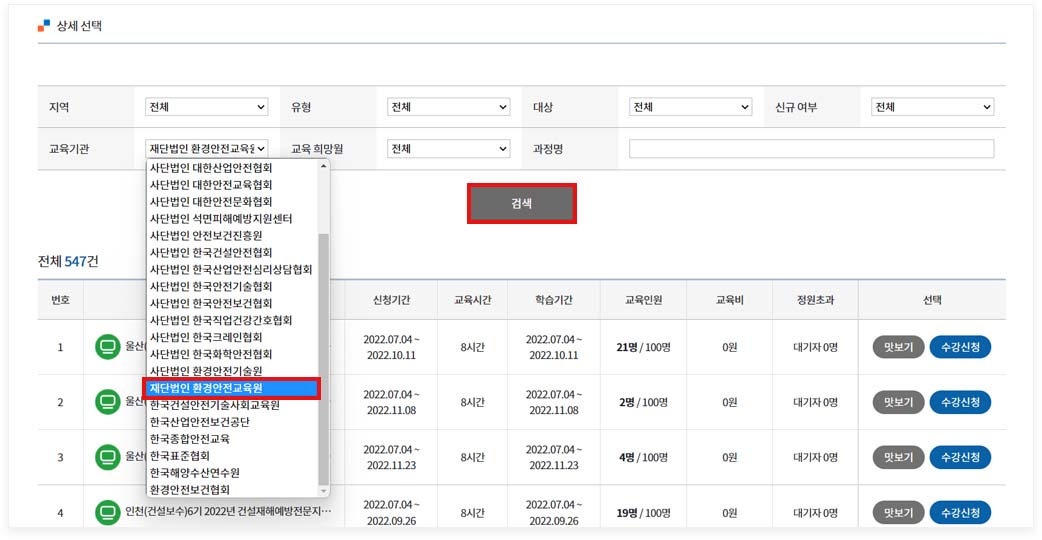
Task: Select 사단법인 대한안전교육협회 option
Action: pyautogui.click(x=232, y=185)
